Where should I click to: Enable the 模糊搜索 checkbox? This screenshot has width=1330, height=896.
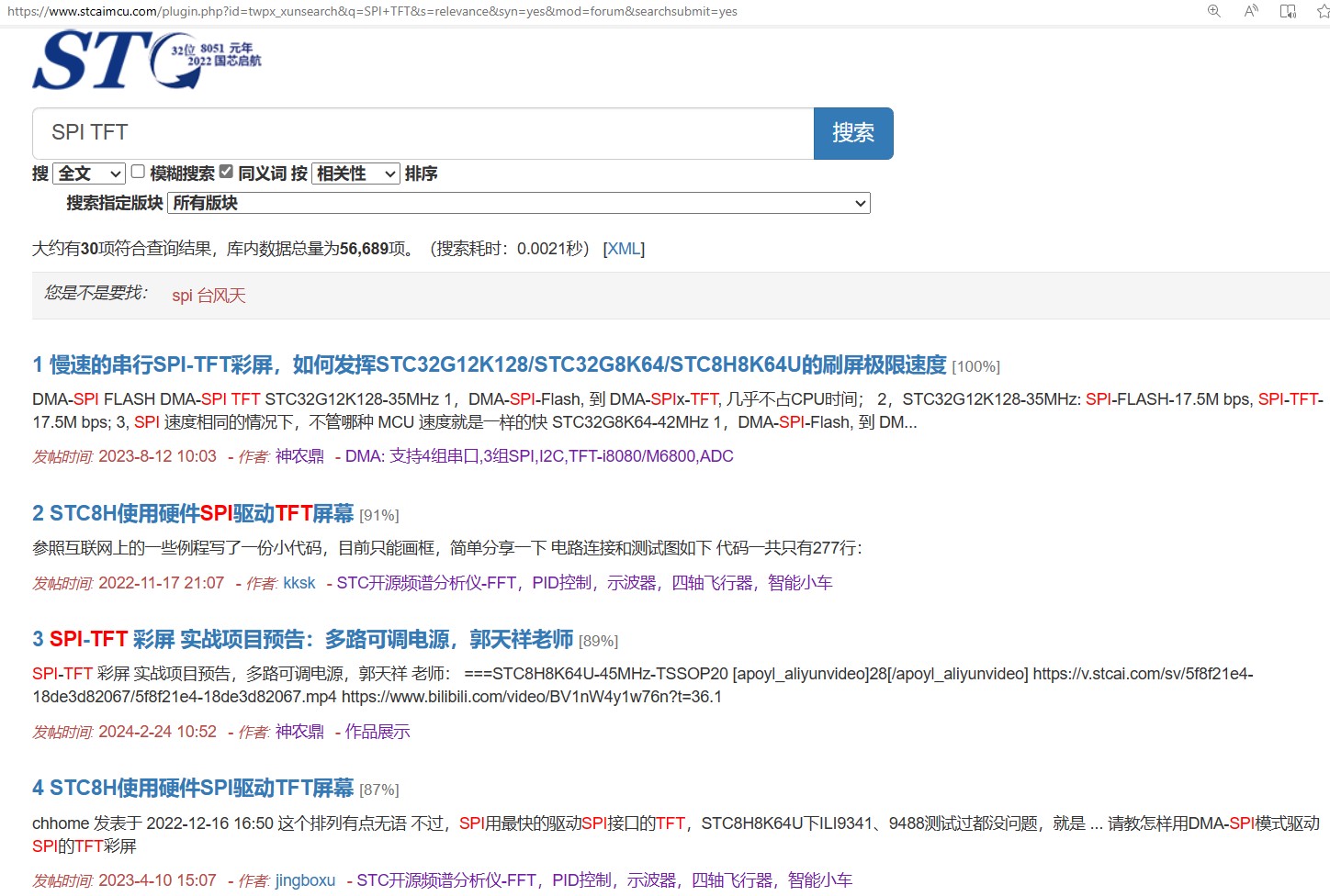pos(138,172)
